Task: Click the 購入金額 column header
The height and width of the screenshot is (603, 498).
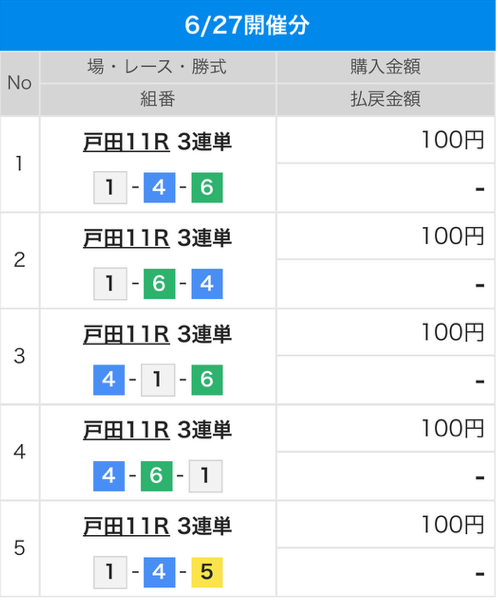Action: tap(385, 67)
